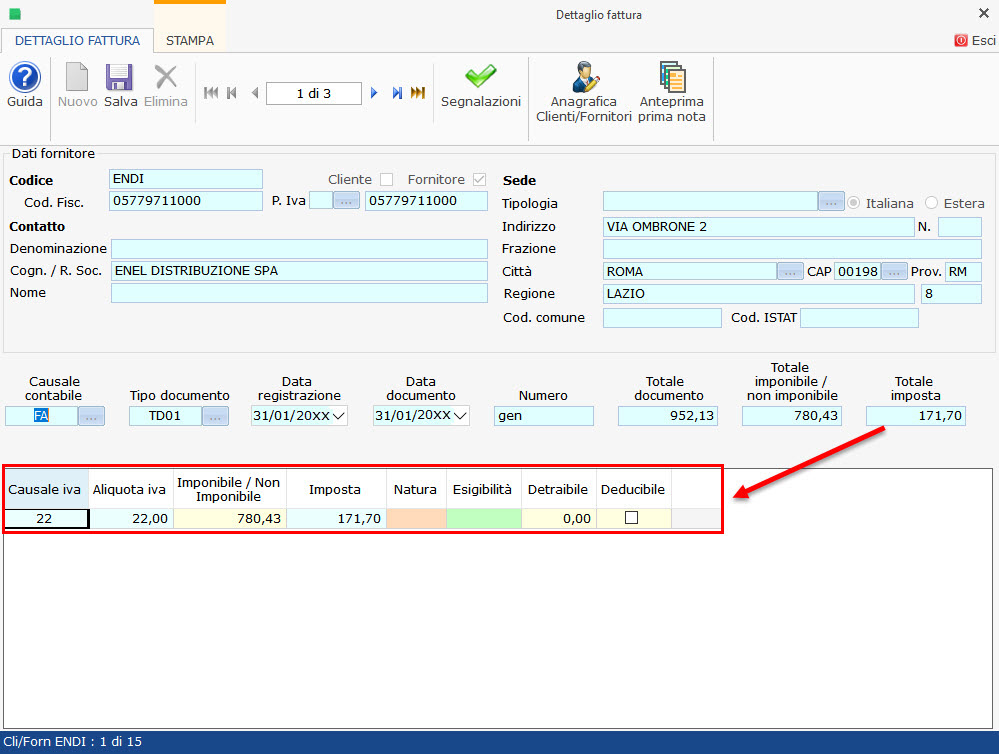
Task: Click the Numero field gen
Action: pos(543,416)
